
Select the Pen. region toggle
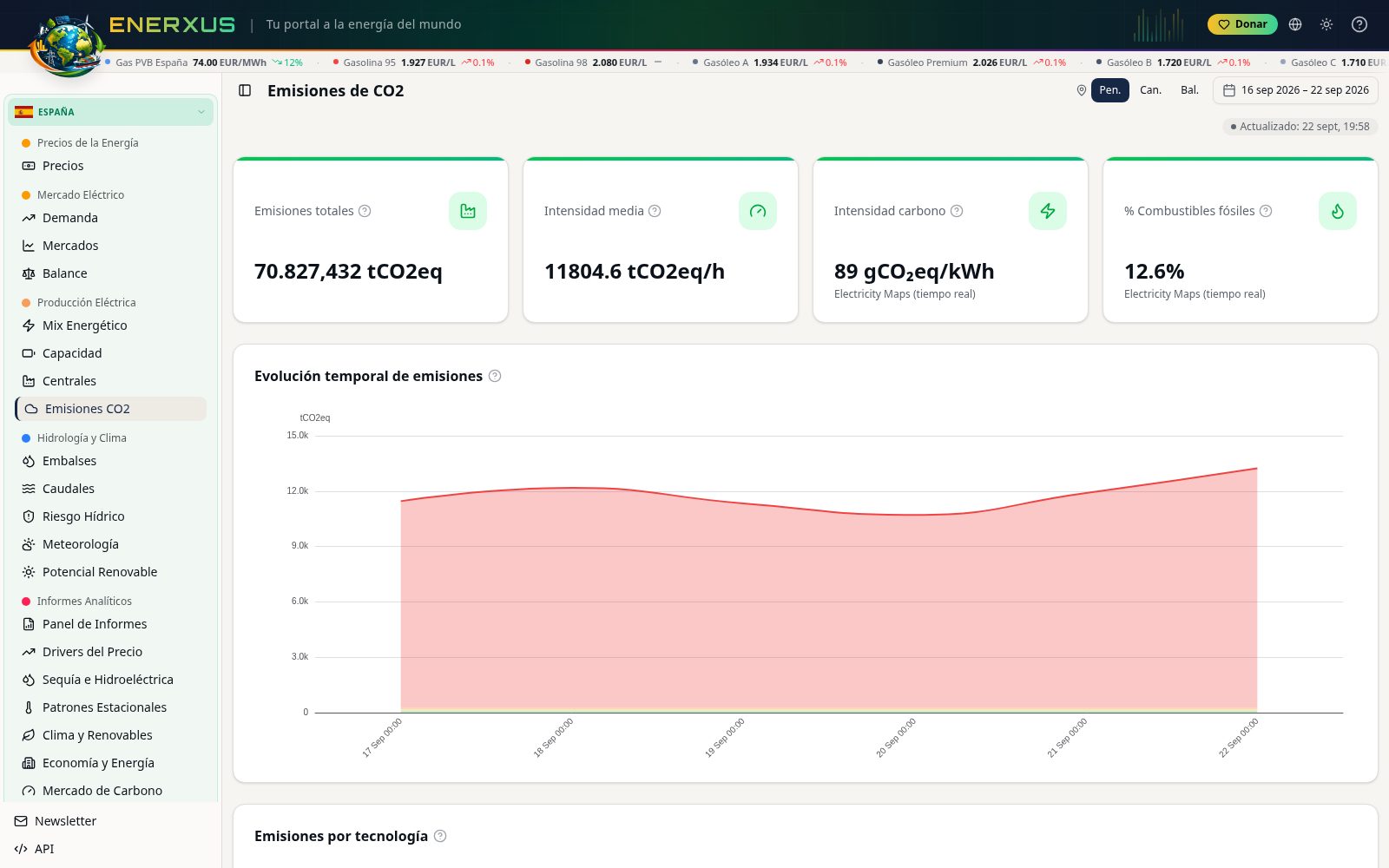click(x=1109, y=90)
